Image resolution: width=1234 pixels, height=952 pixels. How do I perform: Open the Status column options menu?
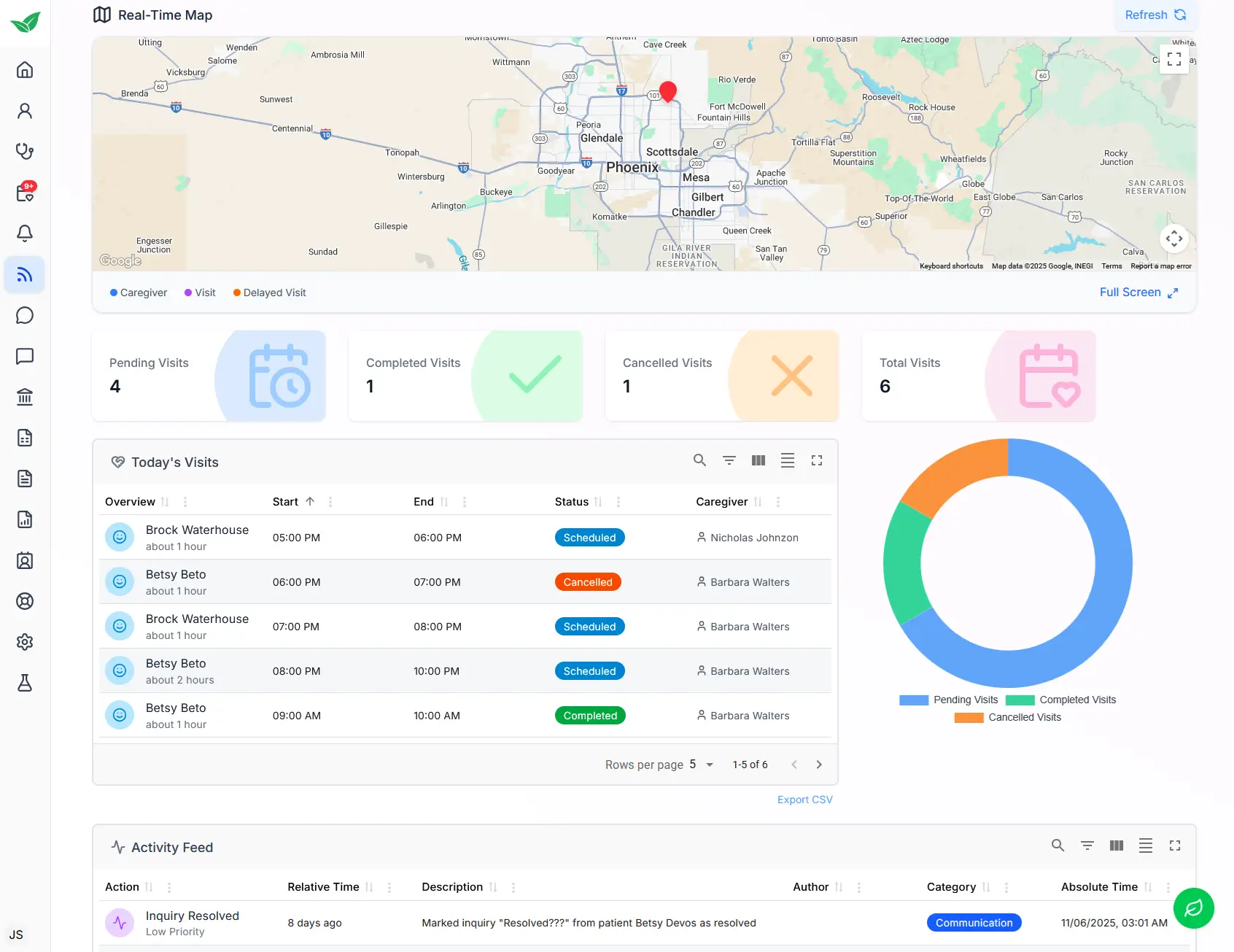(x=618, y=502)
